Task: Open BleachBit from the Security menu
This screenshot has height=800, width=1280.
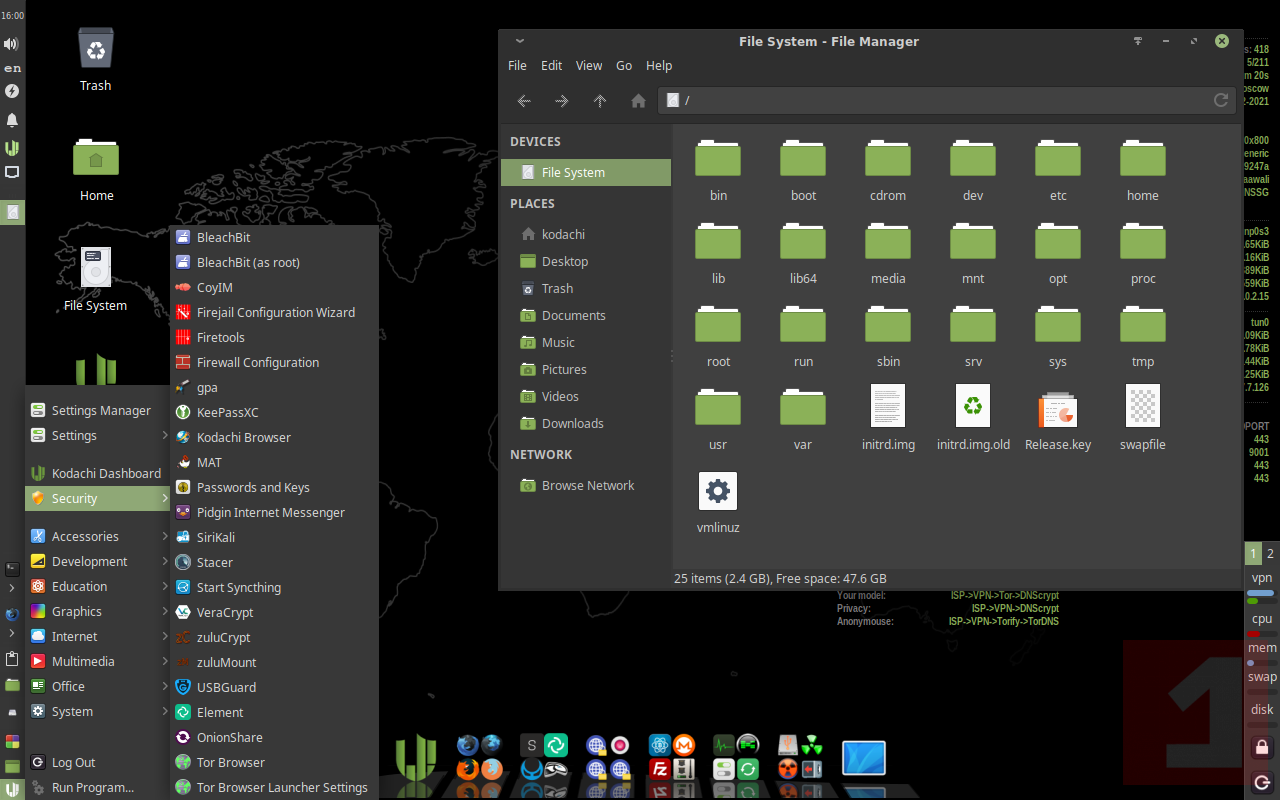Action: tap(223, 238)
